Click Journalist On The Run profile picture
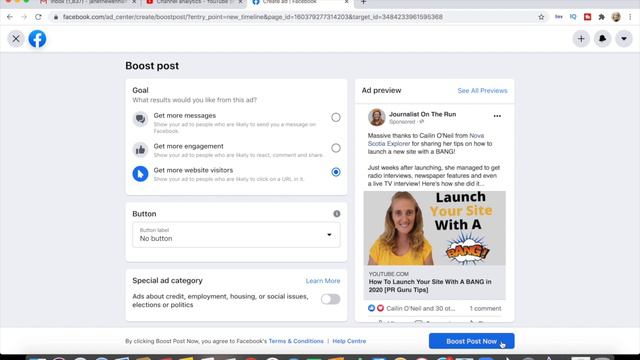The image size is (640, 360). [x=376, y=117]
